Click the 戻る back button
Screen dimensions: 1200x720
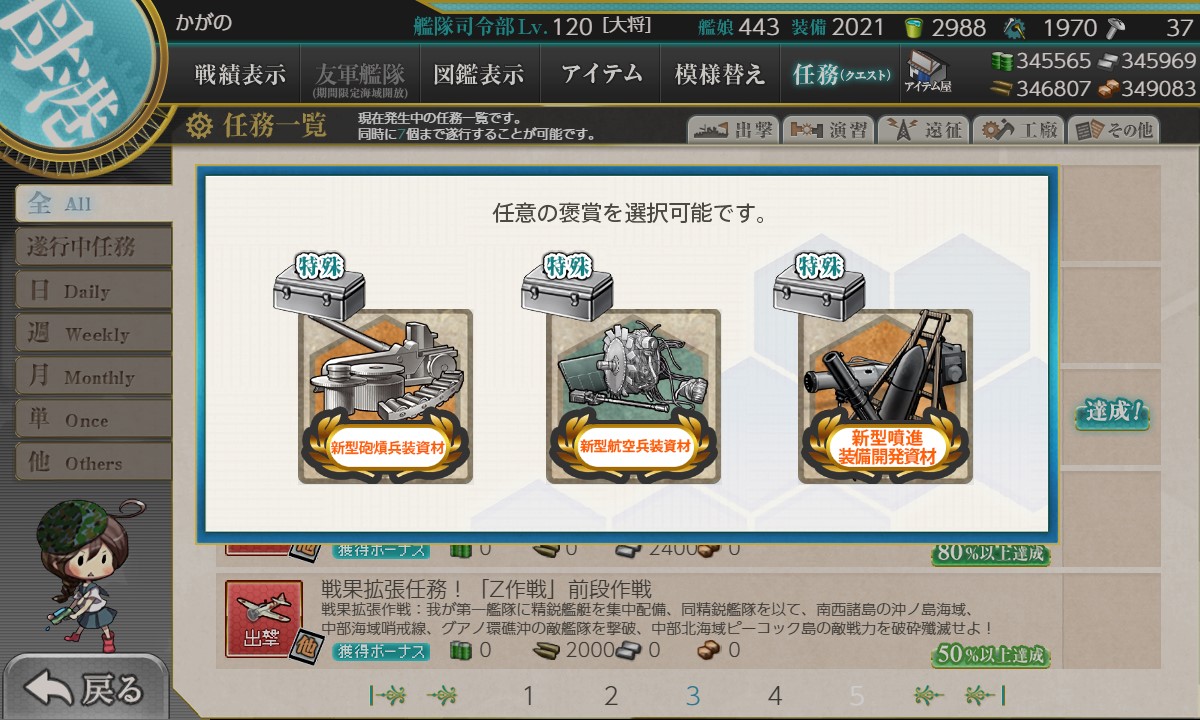click(84, 688)
